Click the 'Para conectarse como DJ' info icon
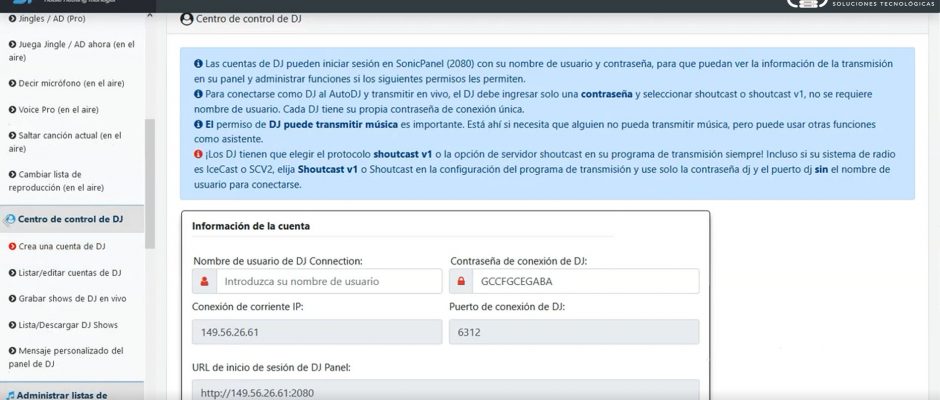 pos(198,94)
